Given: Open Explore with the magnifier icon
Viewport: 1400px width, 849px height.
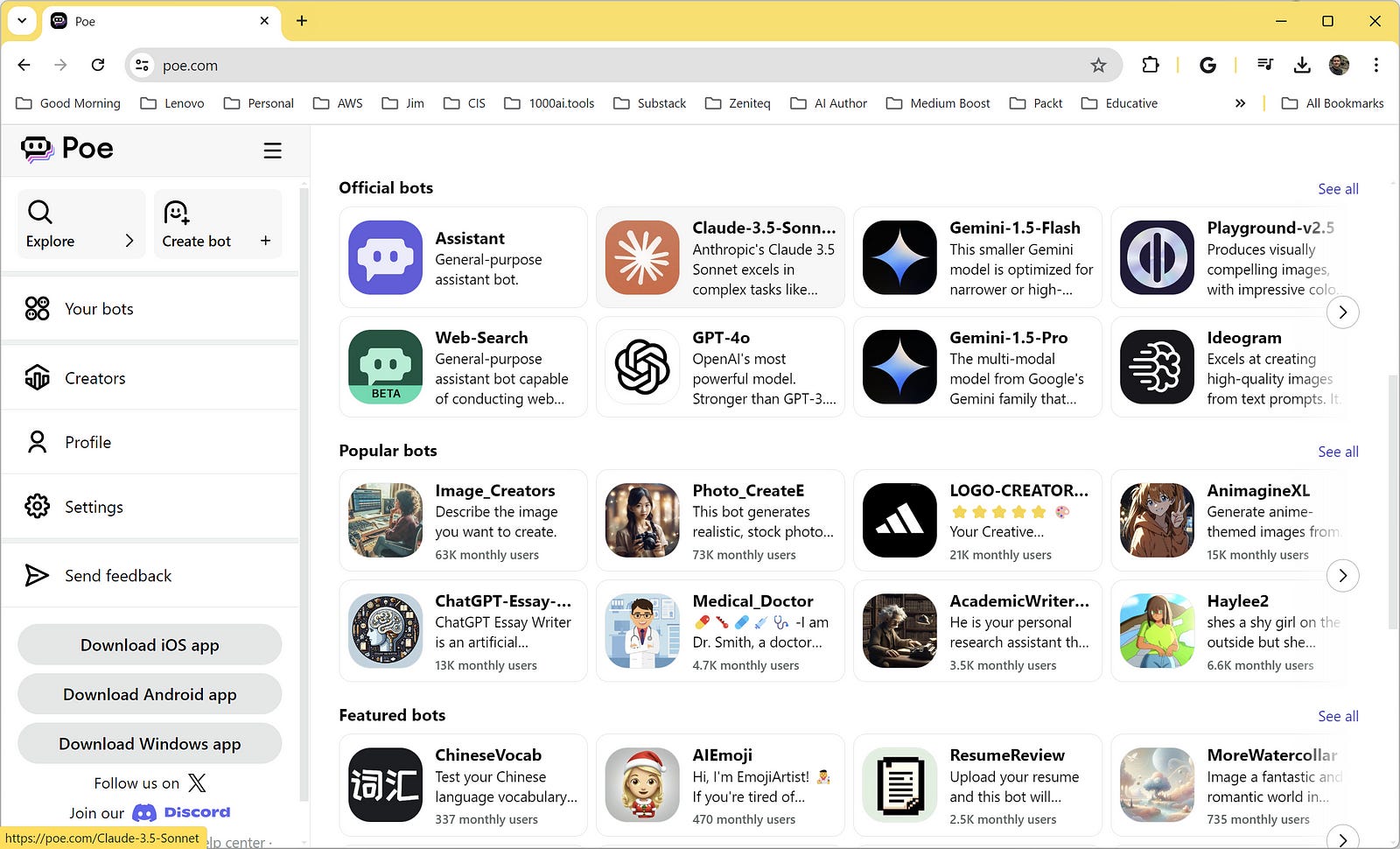Looking at the screenshot, I should [40, 212].
